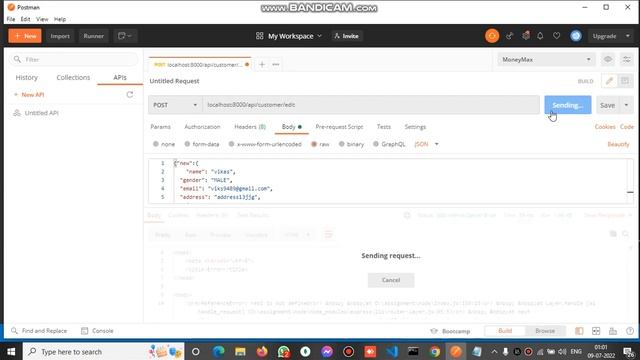Viewport: 640px width, 360px height.
Task: Open the tab options ellipsis menu
Action: [x=276, y=64]
